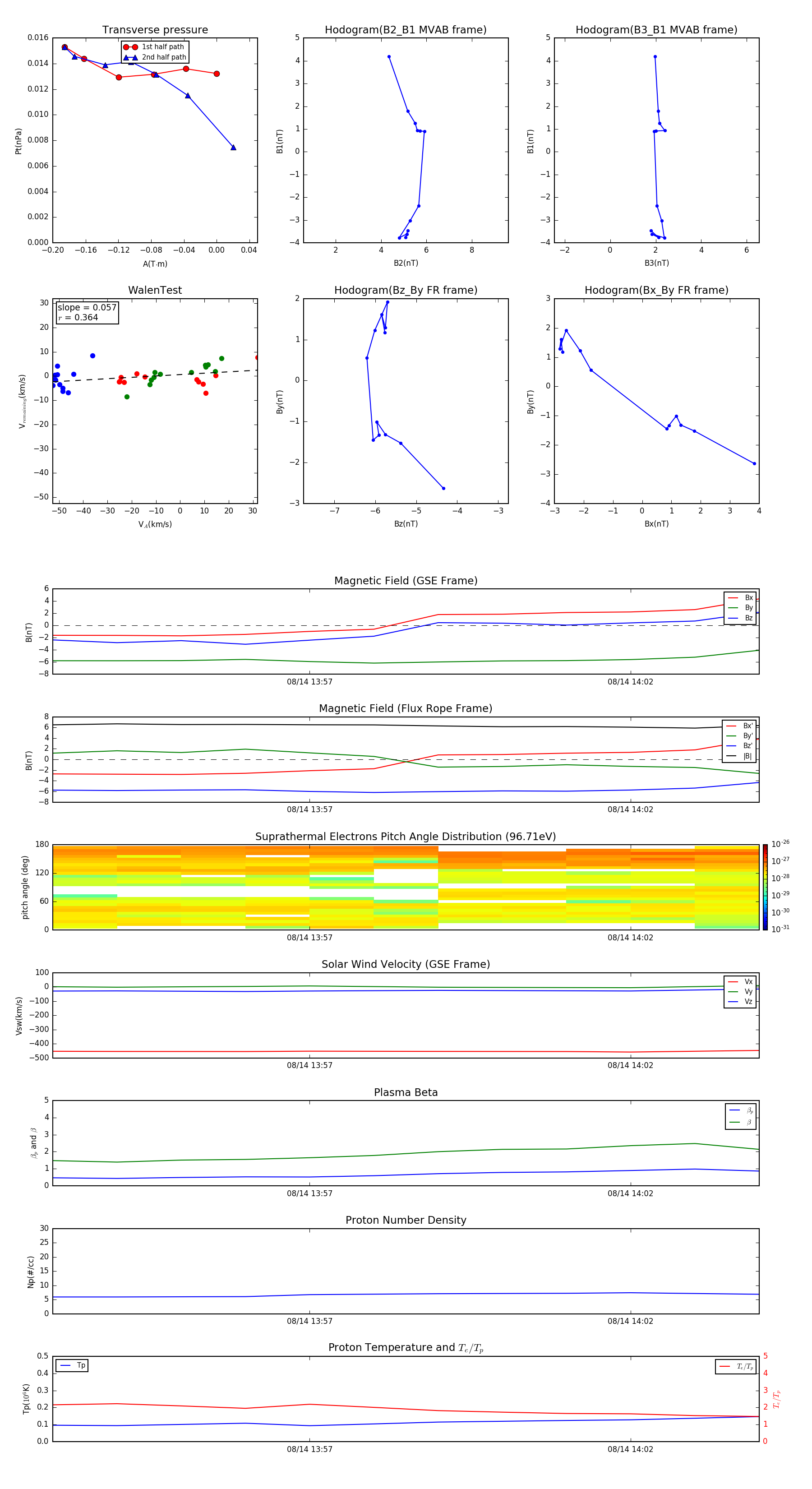Click the 'Hodogram(B2_B1 MVAB frame)' title
The width and height of the screenshot is (812, 1489).
(x=406, y=30)
